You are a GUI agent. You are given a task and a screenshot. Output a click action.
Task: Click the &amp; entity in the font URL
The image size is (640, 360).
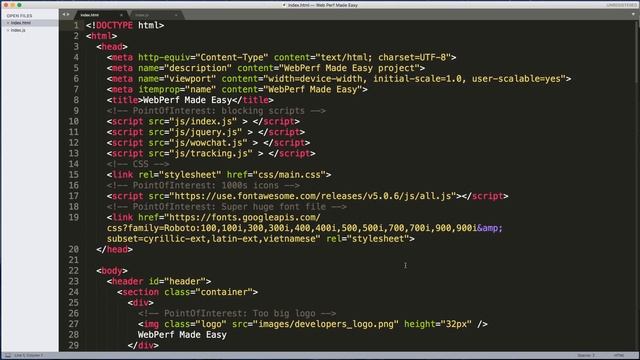pyautogui.click(x=490, y=228)
